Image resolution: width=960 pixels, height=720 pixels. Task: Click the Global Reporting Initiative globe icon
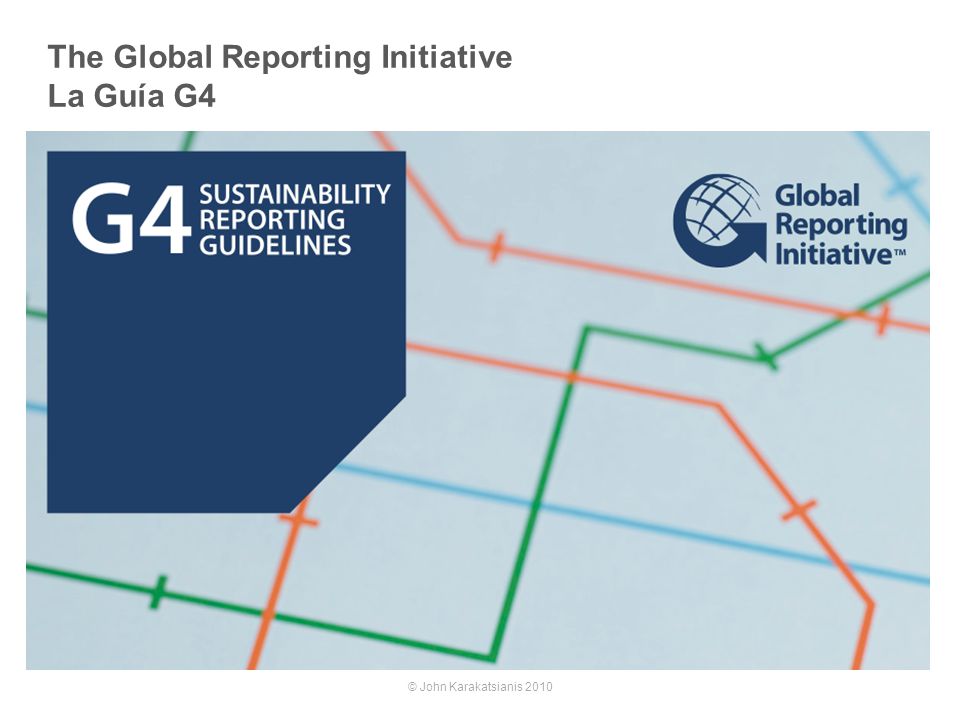click(x=720, y=220)
